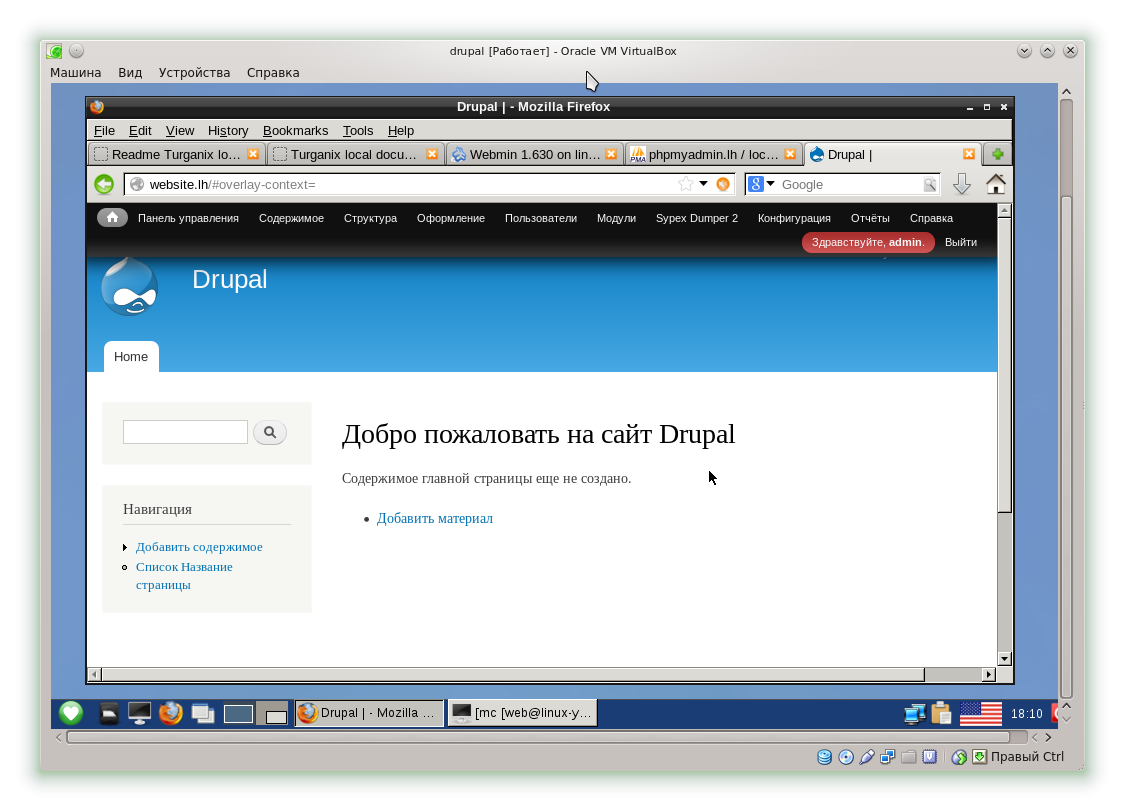Switch to the Webmin 1.630 tab
1125x811 pixels.
[535, 154]
